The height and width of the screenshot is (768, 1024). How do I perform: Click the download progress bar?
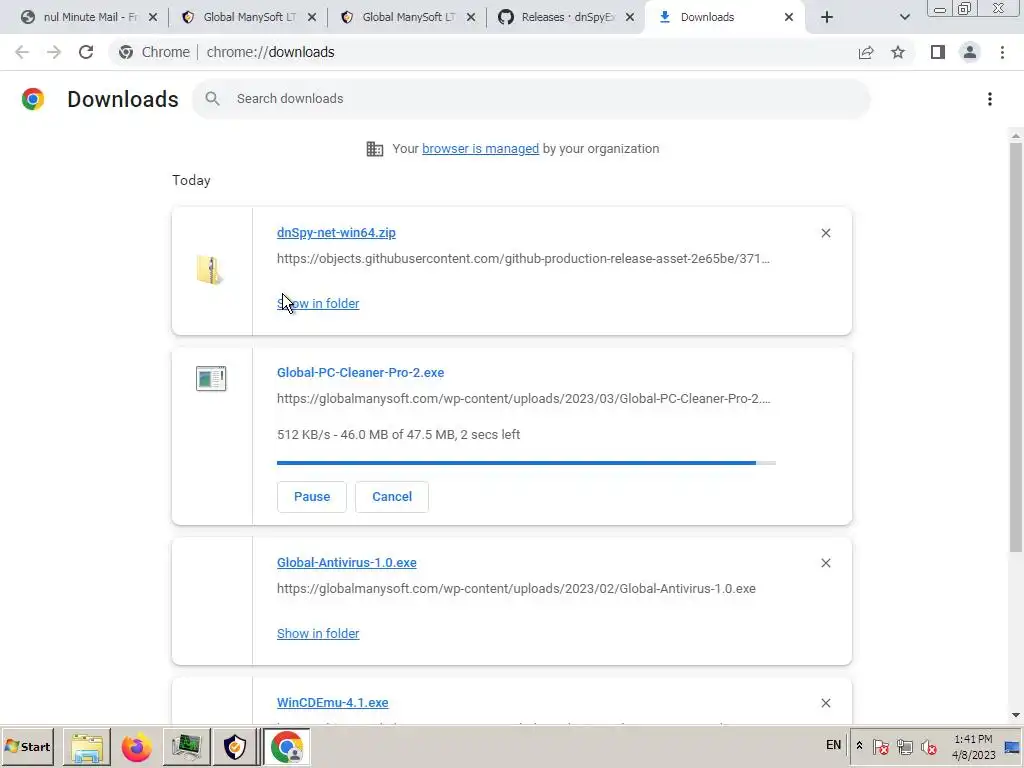[526, 463]
